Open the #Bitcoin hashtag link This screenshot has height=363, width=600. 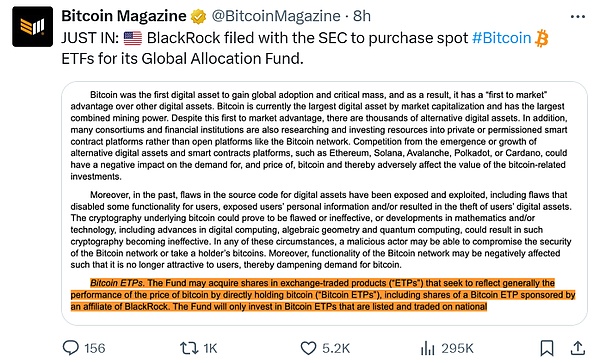point(502,38)
